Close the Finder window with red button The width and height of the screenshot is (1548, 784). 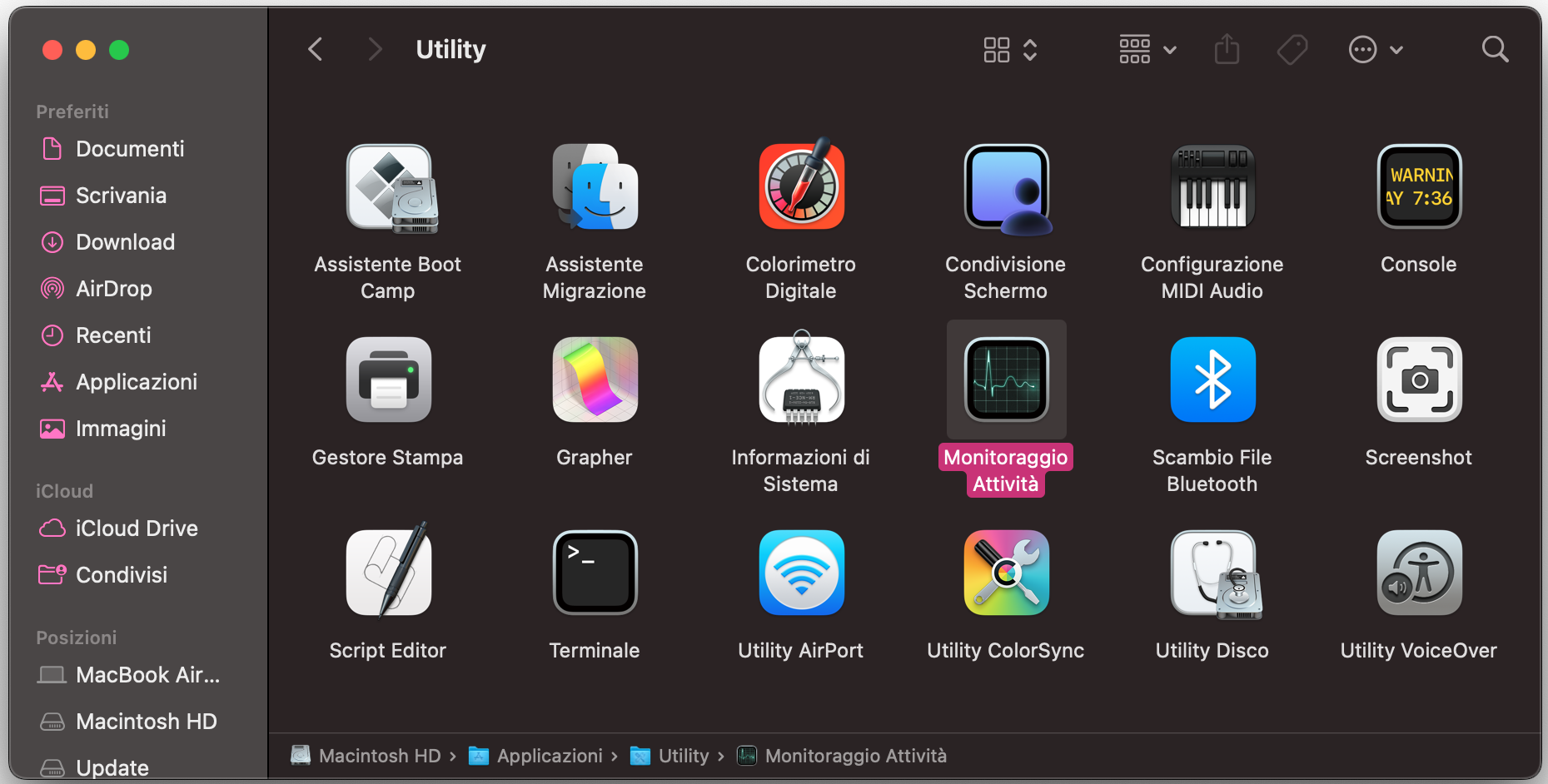click(52, 50)
